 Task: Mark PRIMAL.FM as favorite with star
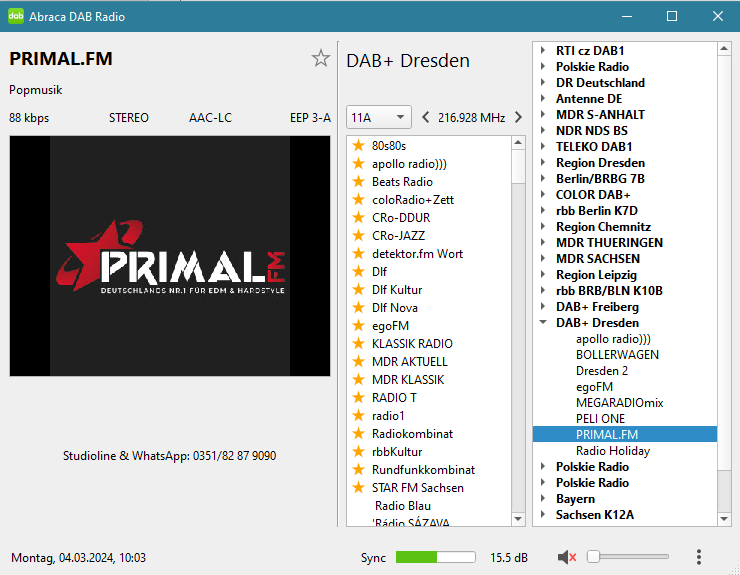(320, 59)
